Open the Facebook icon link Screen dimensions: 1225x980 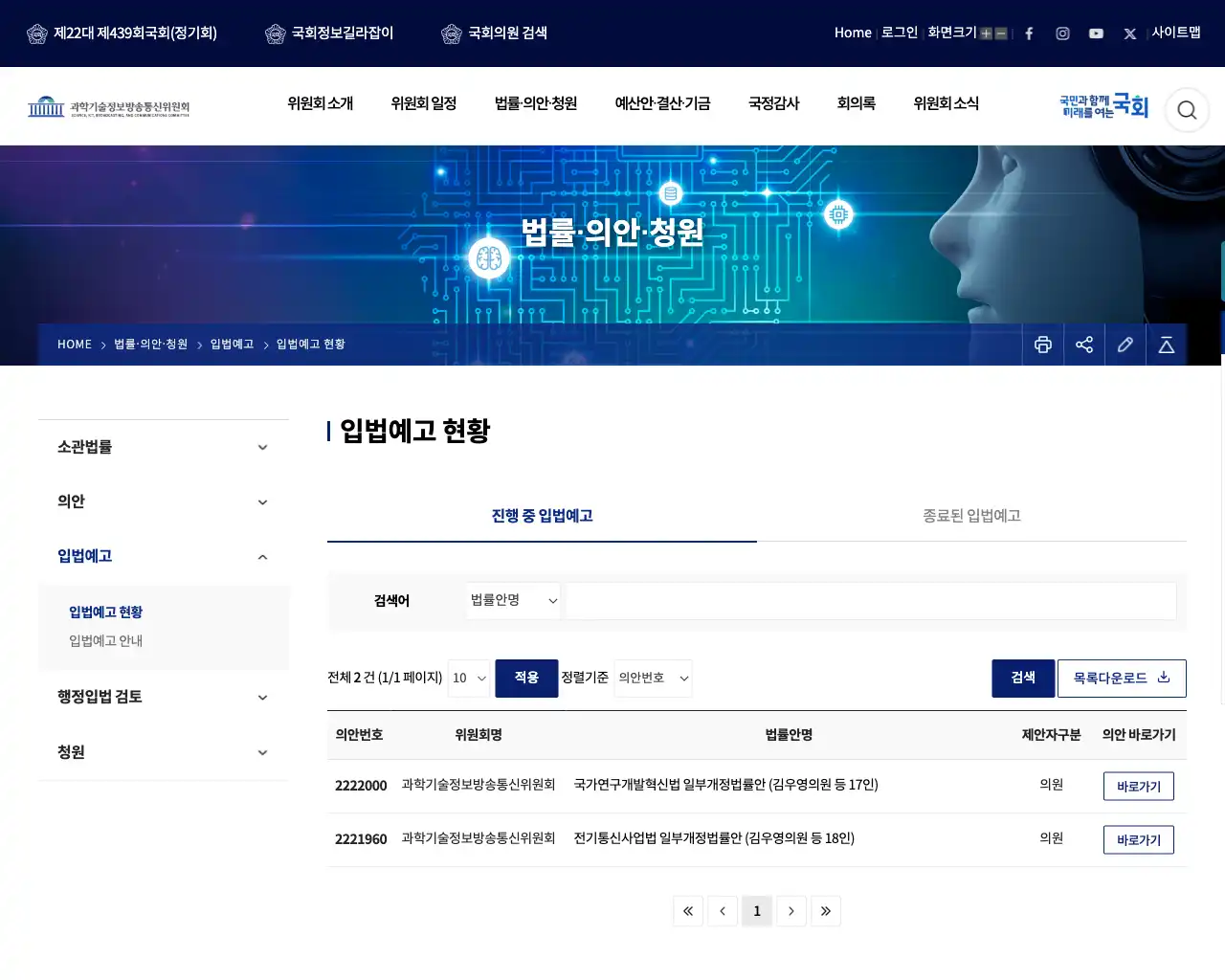point(1029,33)
